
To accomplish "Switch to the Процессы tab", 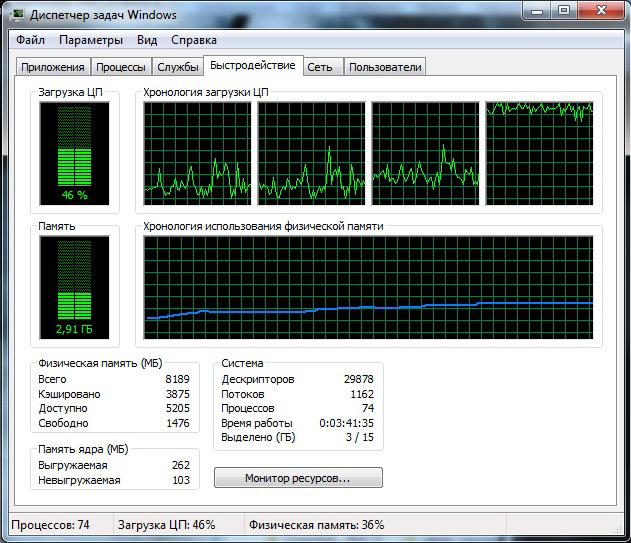I will tap(121, 67).
